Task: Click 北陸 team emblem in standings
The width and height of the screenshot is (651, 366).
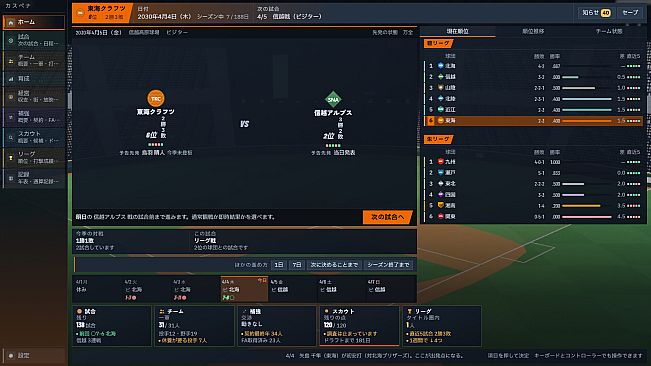Action: (x=441, y=99)
